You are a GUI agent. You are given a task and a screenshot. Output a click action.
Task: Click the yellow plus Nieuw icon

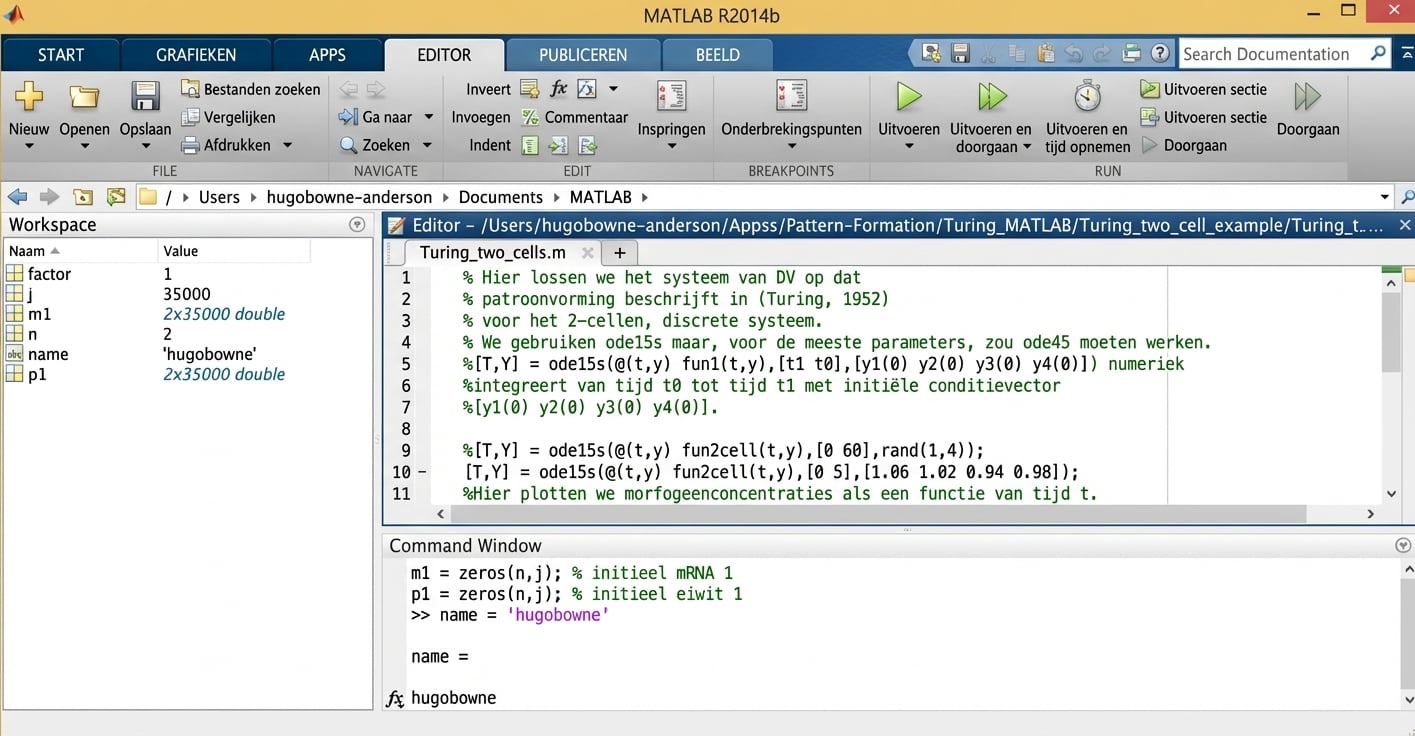pyautogui.click(x=29, y=97)
